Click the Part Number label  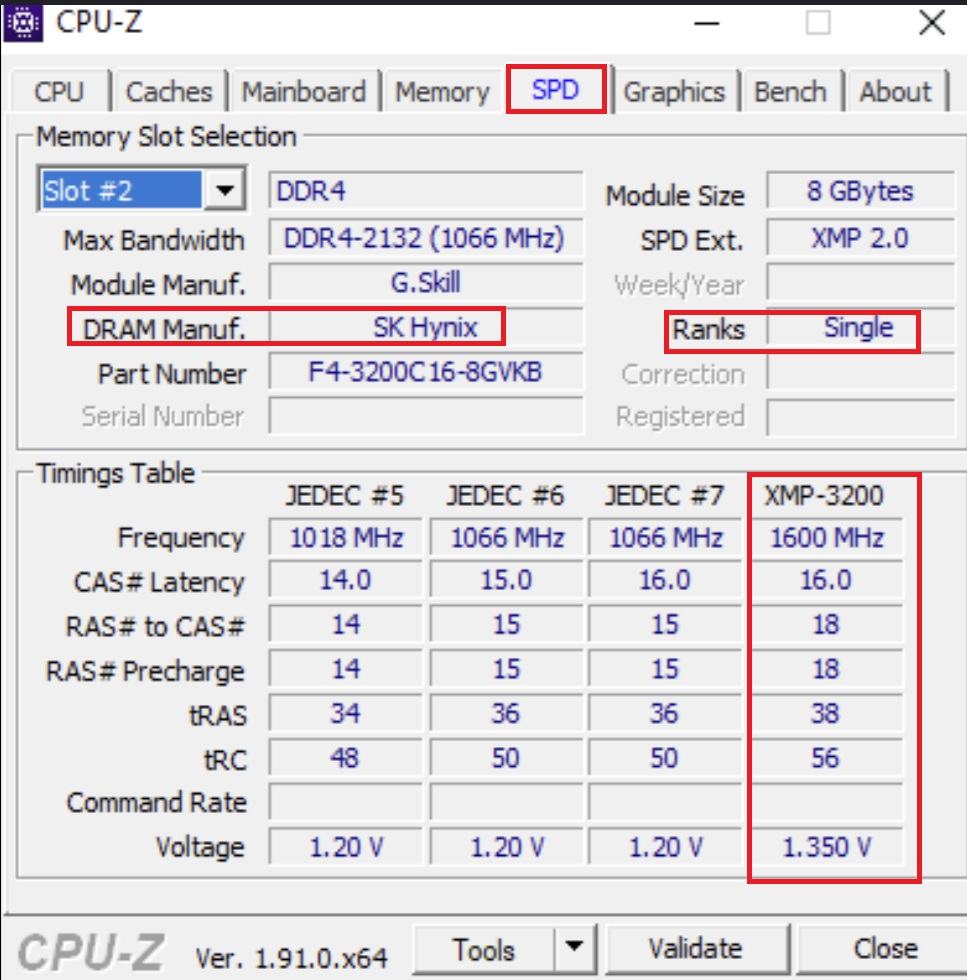pyautogui.click(x=172, y=374)
